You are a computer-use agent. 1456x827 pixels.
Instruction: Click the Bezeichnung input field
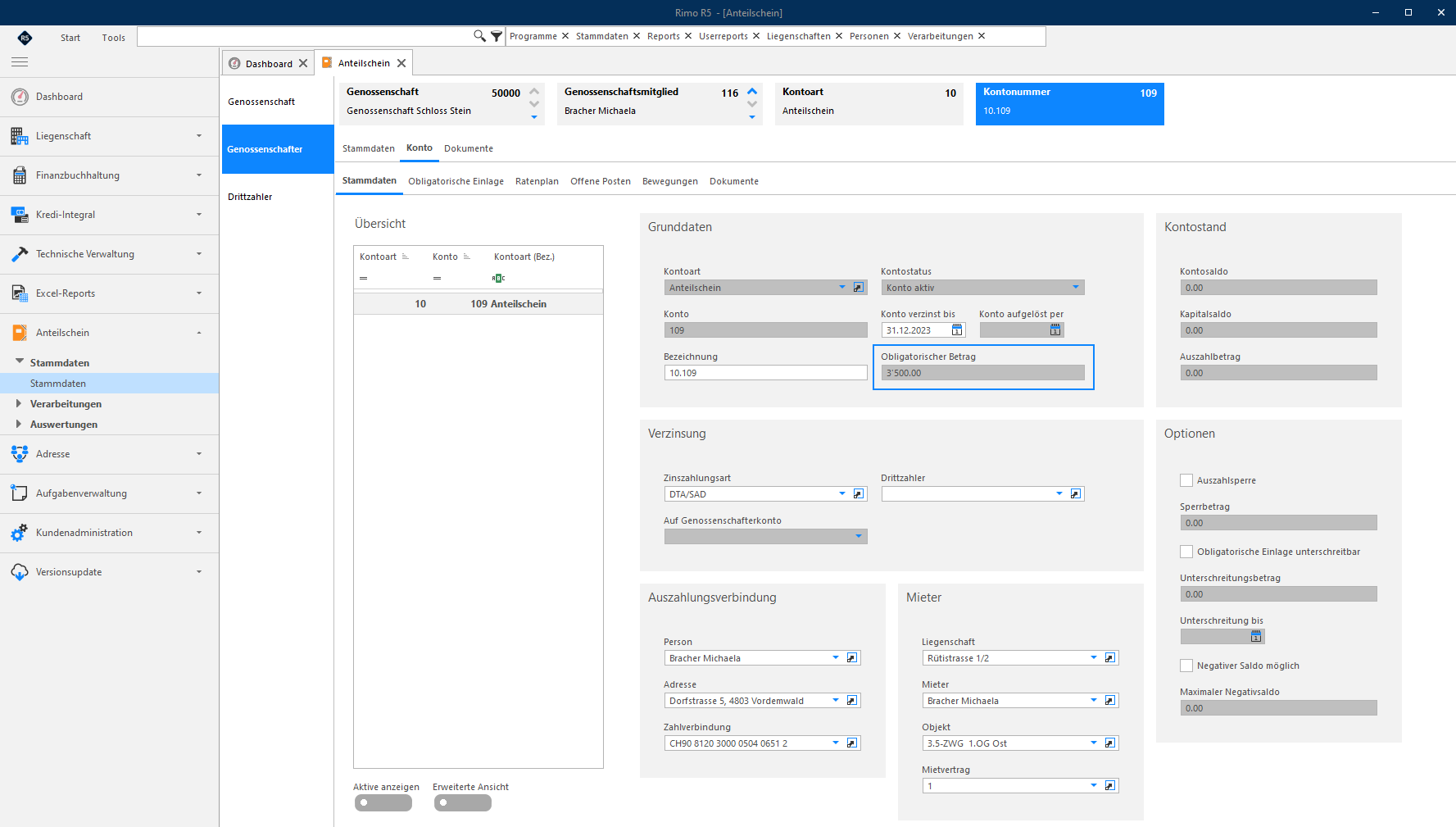pos(765,373)
